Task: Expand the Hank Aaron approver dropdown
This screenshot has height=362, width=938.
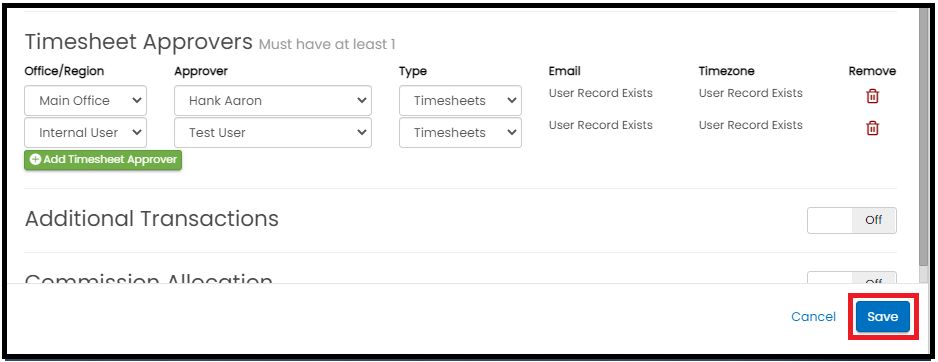Action: (x=273, y=101)
